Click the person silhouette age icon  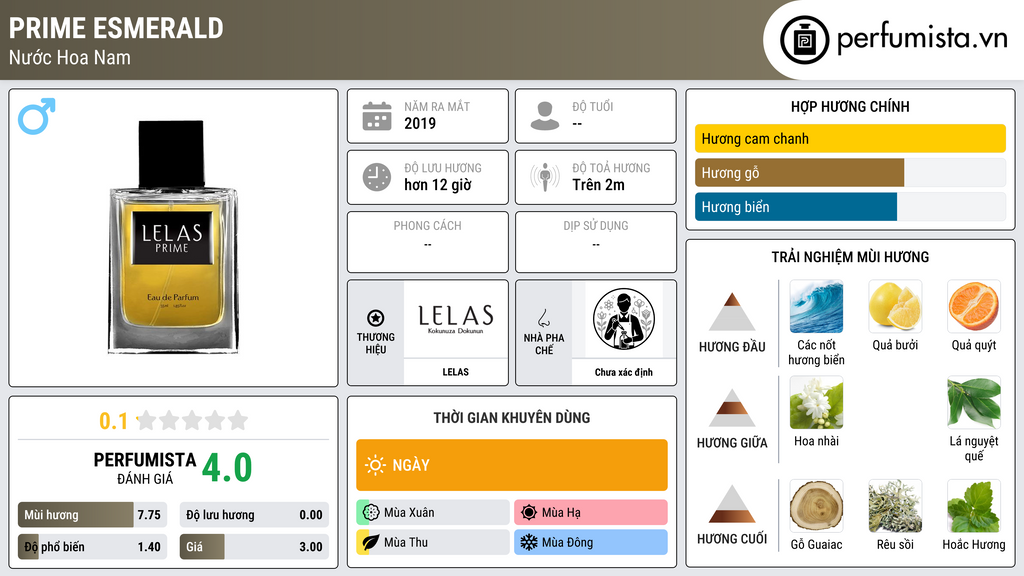click(x=545, y=116)
